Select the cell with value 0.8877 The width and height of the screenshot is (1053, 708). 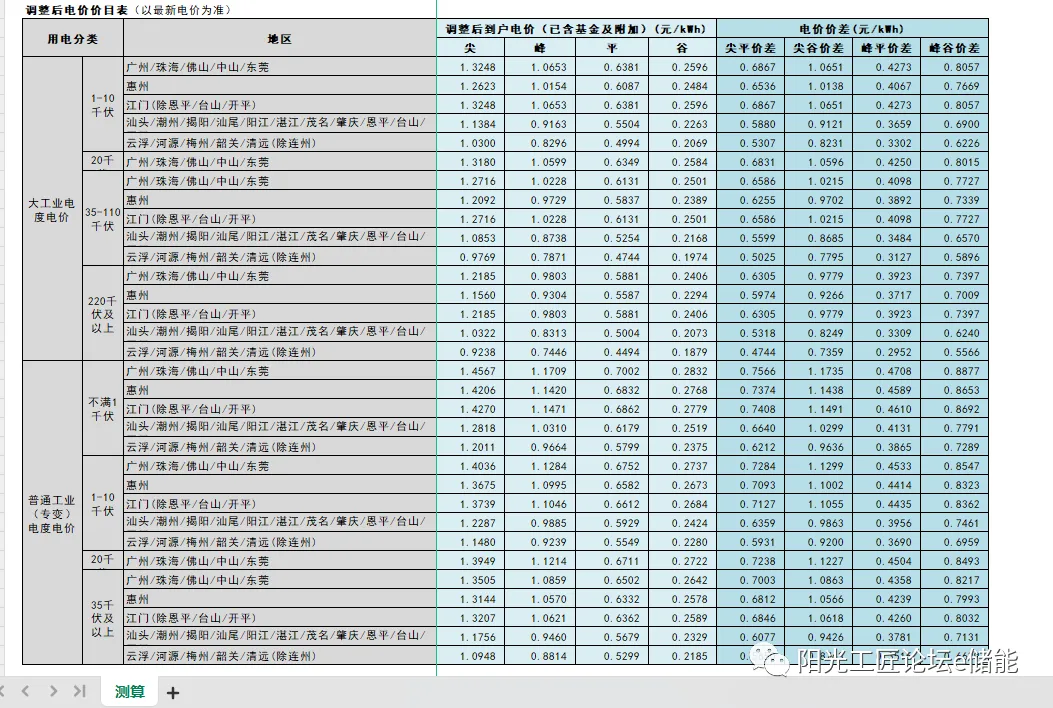coord(954,371)
